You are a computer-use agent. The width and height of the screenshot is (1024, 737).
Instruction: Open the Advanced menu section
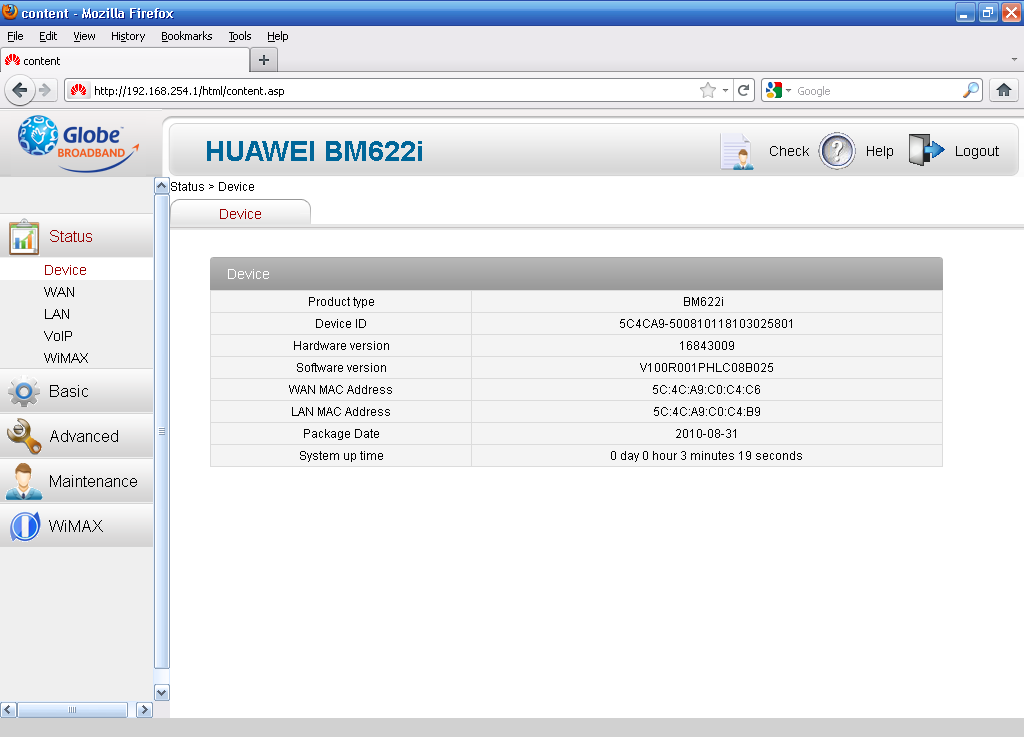coord(76,436)
